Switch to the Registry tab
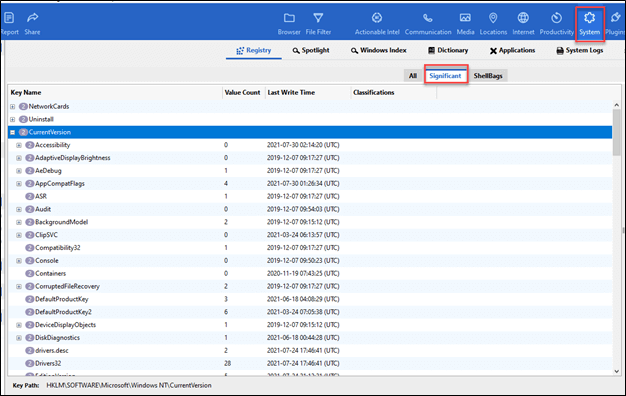Viewport: 626px width, 396px height. (x=254, y=50)
